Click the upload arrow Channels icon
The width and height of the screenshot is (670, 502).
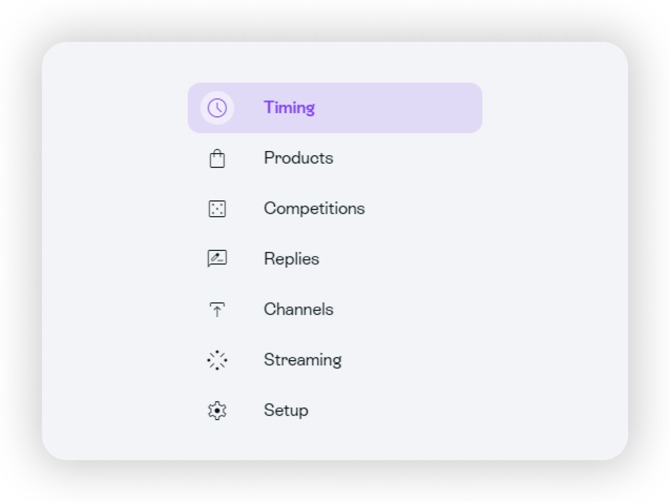(217, 310)
